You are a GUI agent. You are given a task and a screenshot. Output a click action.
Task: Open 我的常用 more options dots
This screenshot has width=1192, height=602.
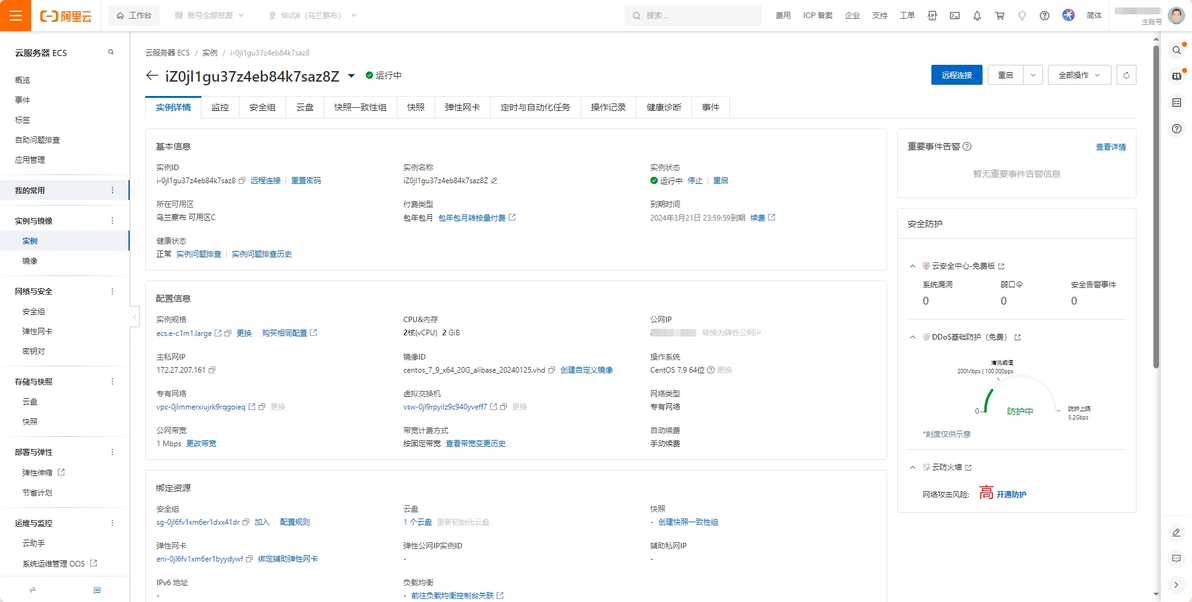coord(113,190)
